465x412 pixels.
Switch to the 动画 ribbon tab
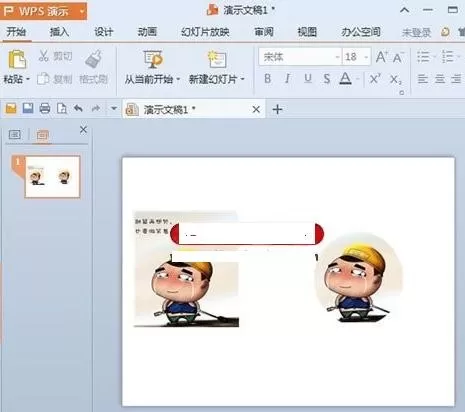click(x=147, y=32)
